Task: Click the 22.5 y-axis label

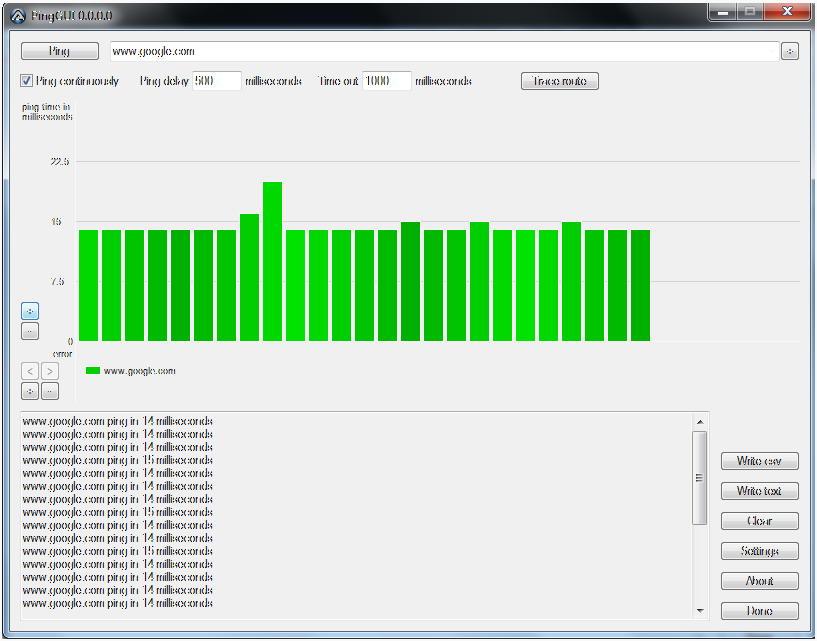Action: (x=60, y=162)
